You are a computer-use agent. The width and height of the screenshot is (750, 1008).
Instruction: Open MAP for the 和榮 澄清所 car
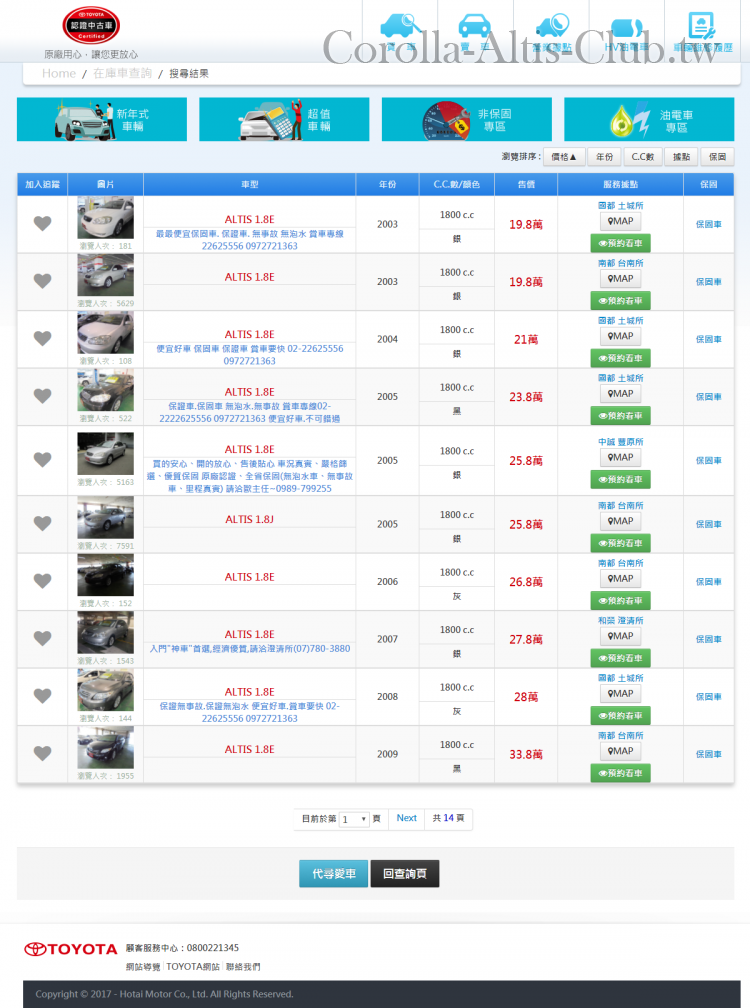tap(620, 636)
